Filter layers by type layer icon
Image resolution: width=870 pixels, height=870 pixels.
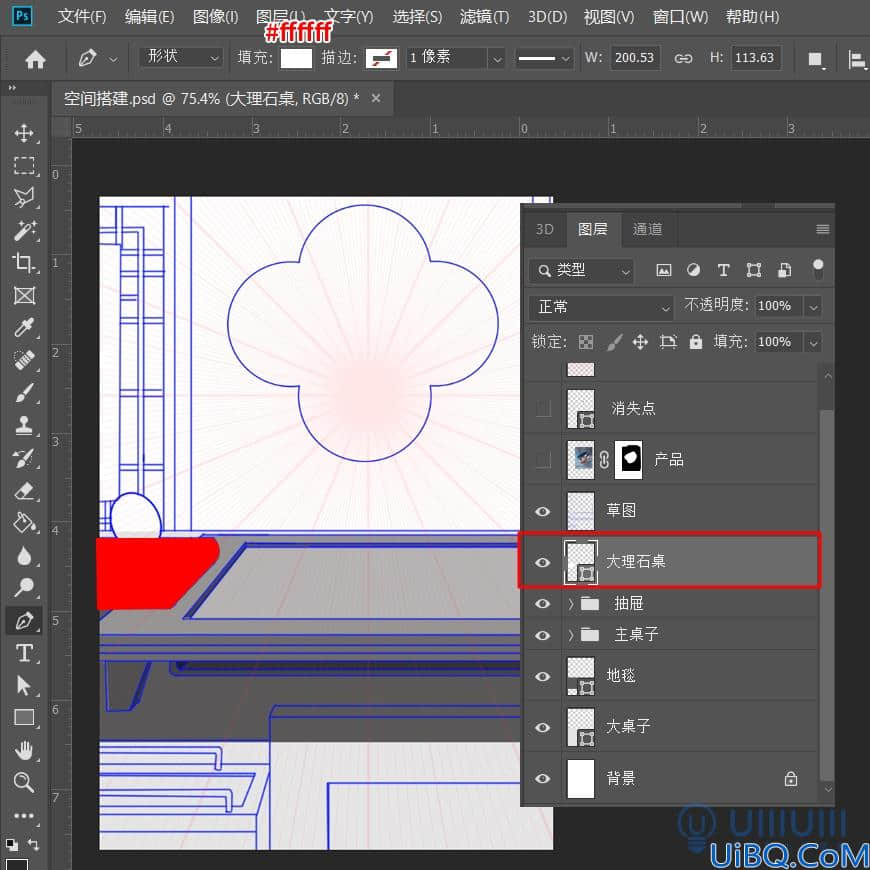point(723,270)
